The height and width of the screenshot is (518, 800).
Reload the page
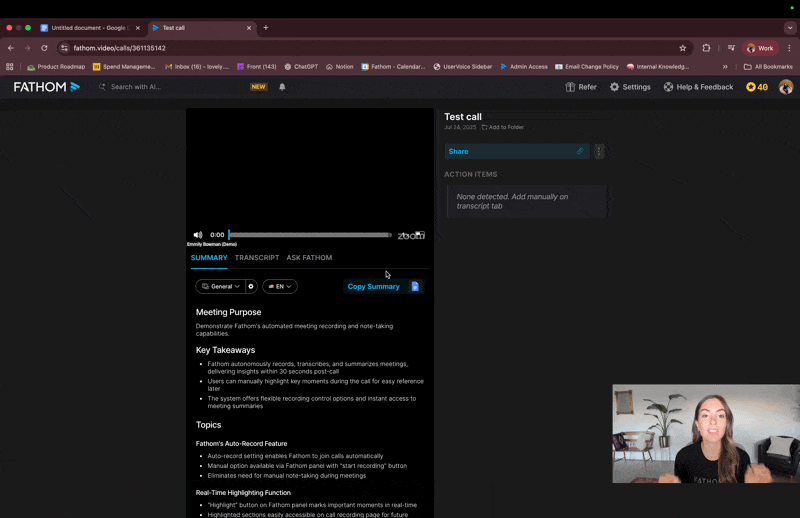click(44, 48)
